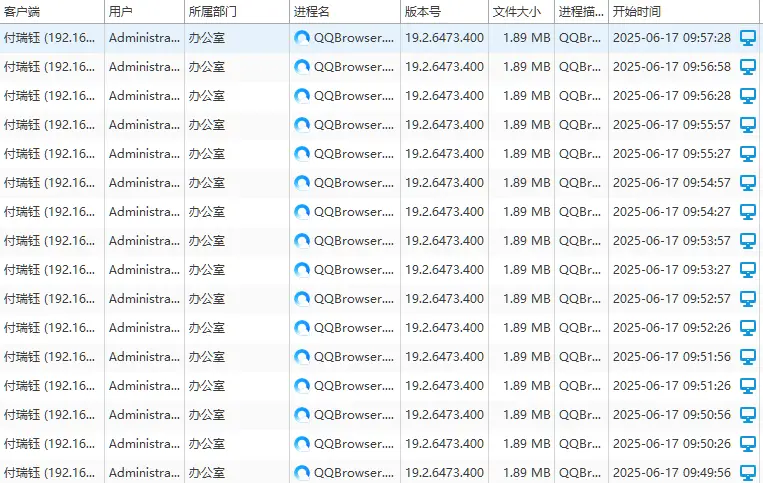Click 办公室 department in 09:49:56 row

(207, 473)
